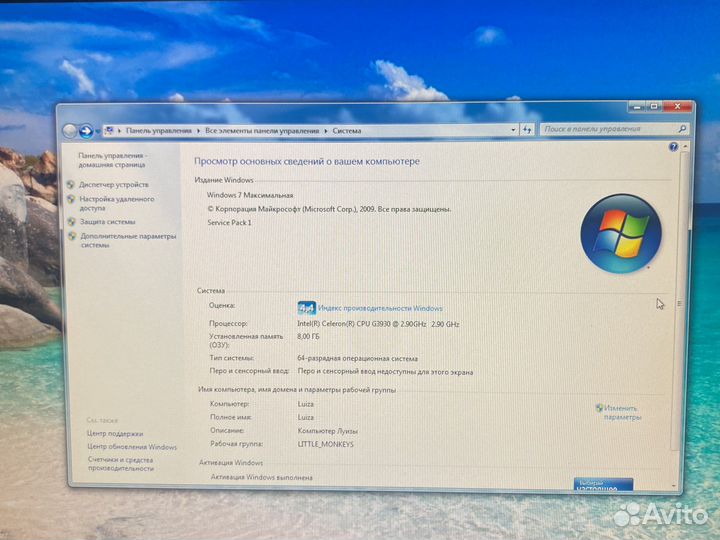Click the processor text 'Intel(R) Celeron(R) CPU G3930'
The image size is (720, 540).
coord(343,324)
